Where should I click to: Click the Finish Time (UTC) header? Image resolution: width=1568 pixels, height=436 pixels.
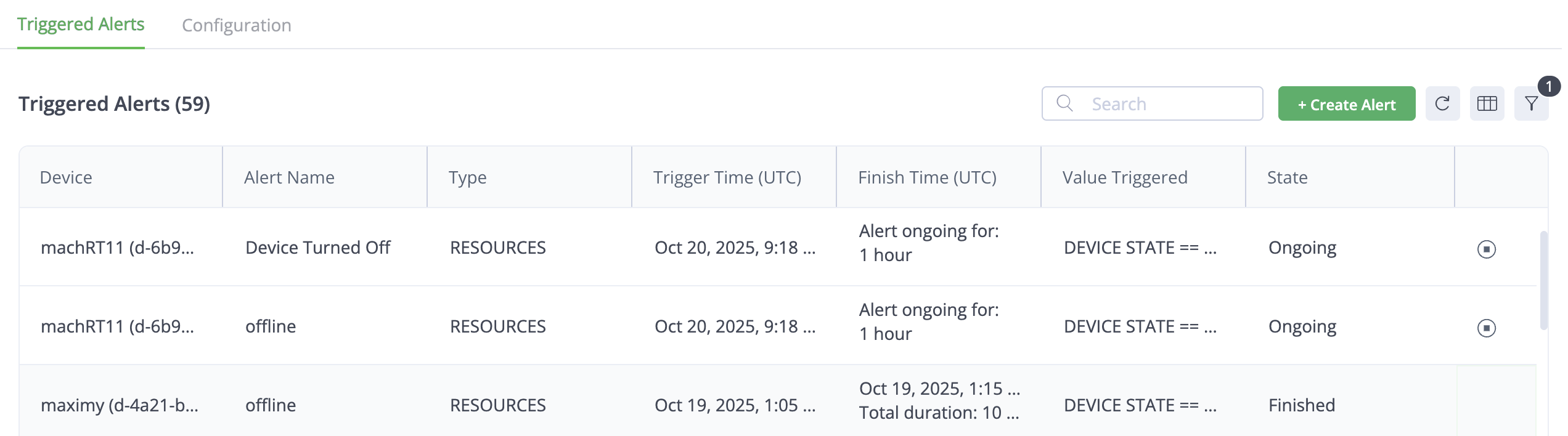coord(927,177)
